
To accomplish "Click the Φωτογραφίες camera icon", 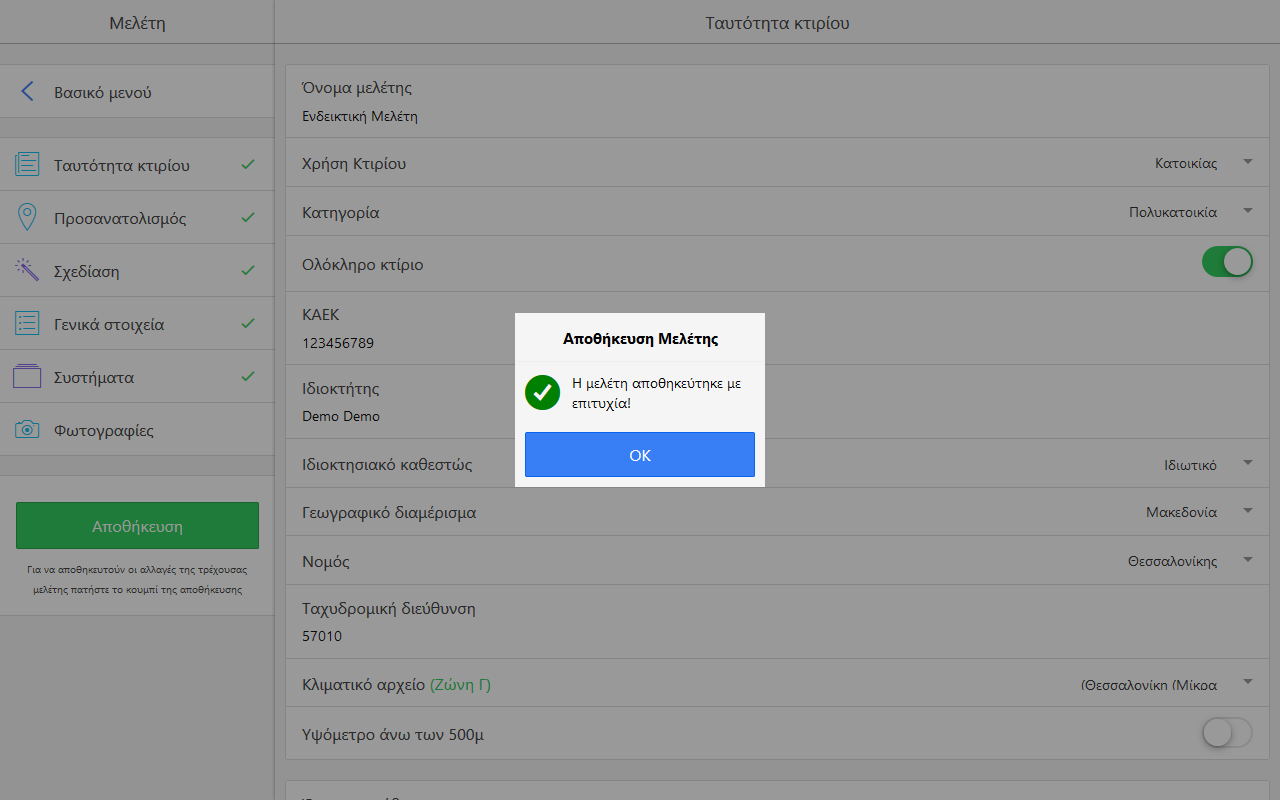I will (27, 430).
